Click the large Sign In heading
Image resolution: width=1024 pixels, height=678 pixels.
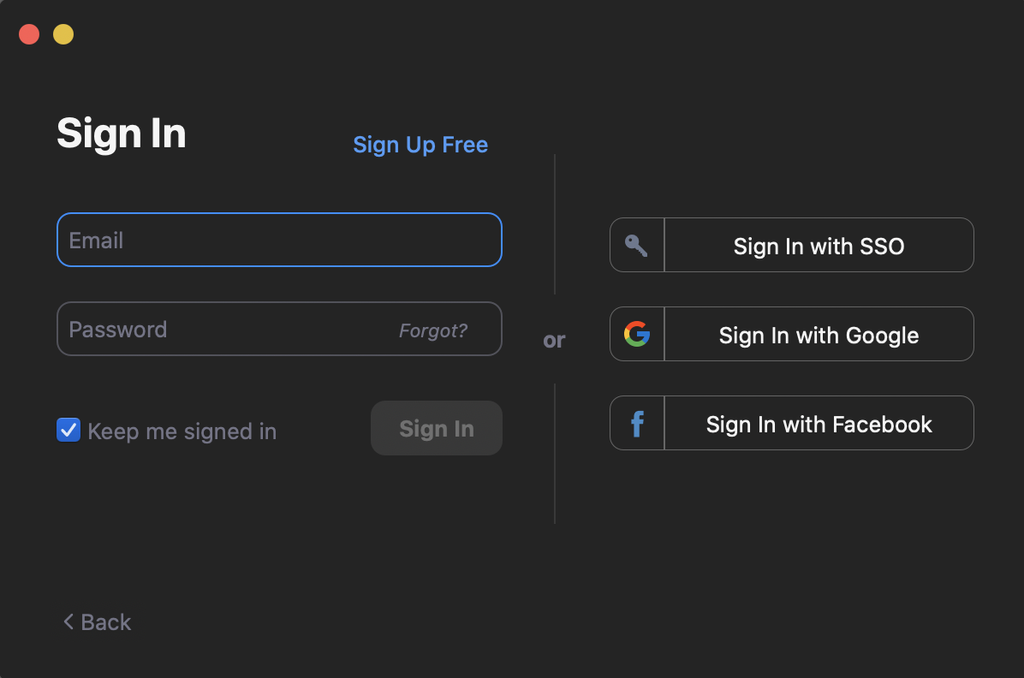[x=121, y=133]
